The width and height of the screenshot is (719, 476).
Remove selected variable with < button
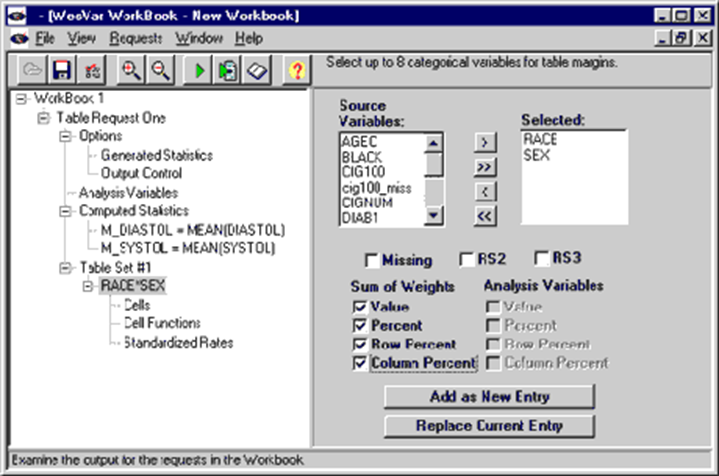pyautogui.click(x=485, y=191)
